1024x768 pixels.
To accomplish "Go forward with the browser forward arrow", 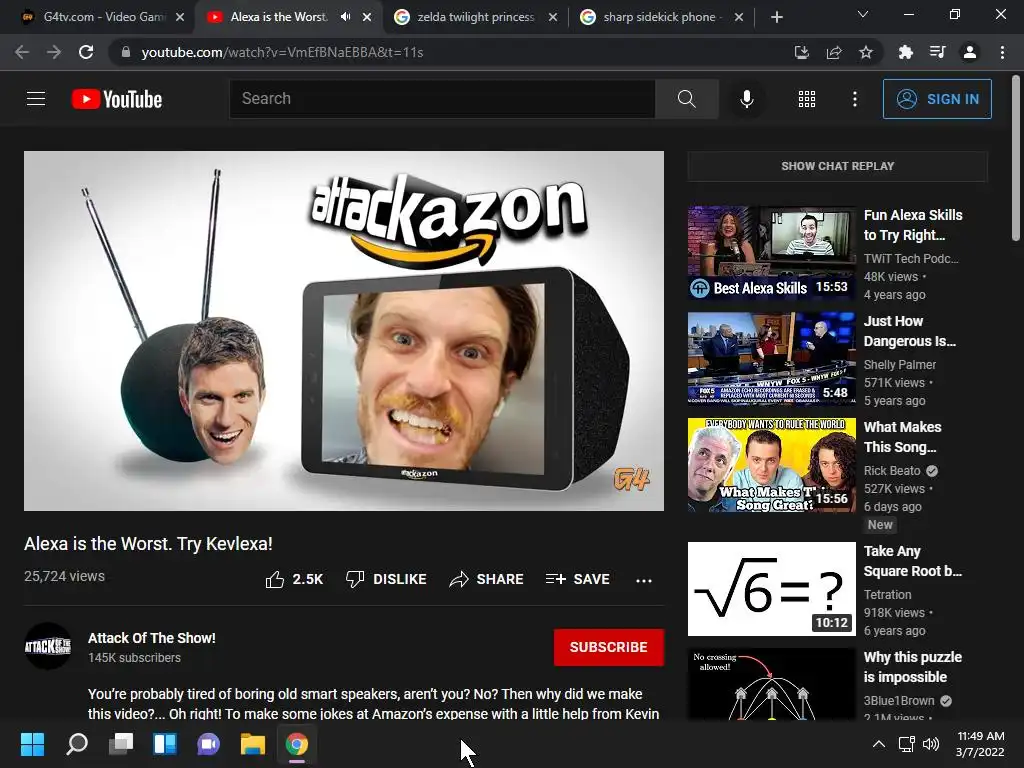I will (x=54, y=52).
